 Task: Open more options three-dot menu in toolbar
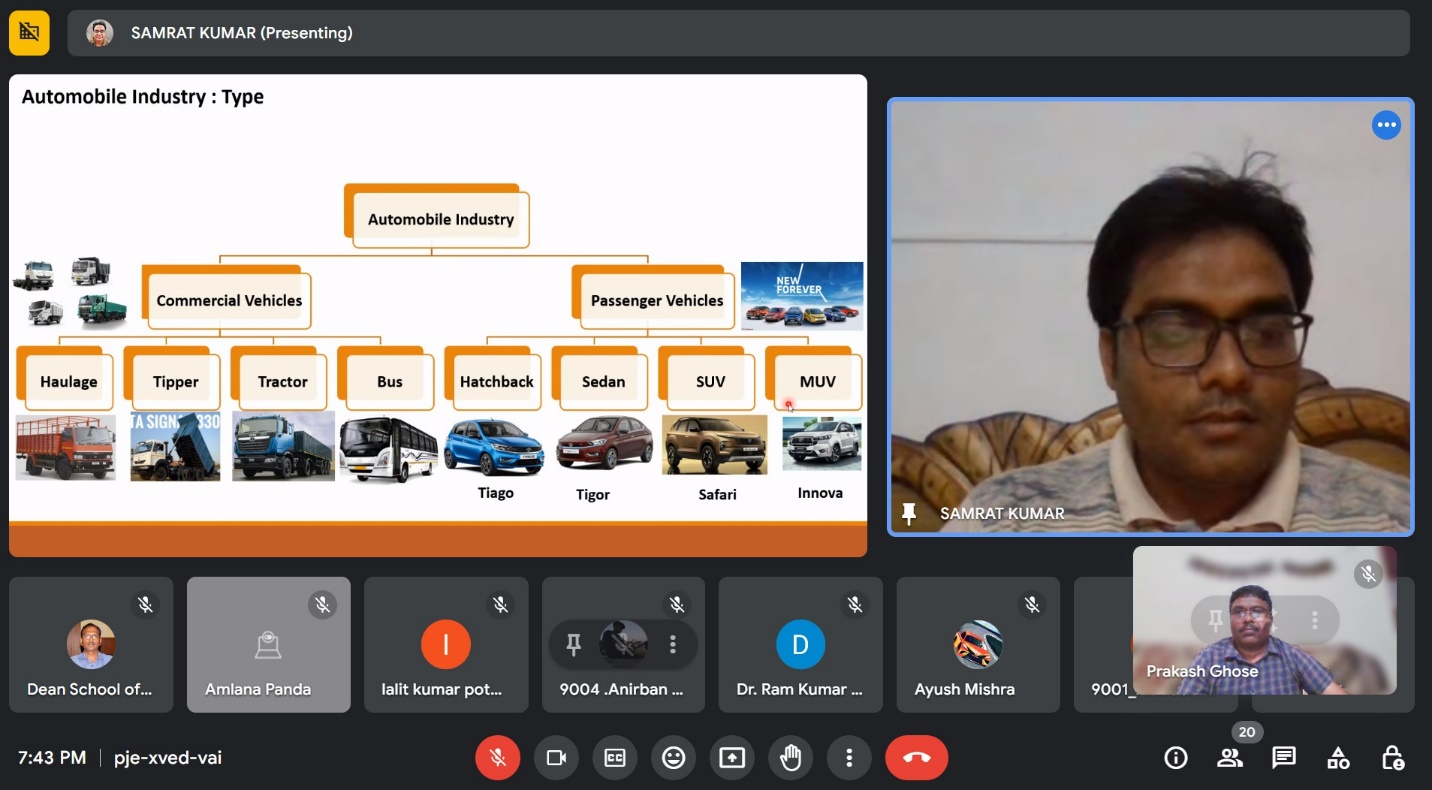[x=849, y=758]
